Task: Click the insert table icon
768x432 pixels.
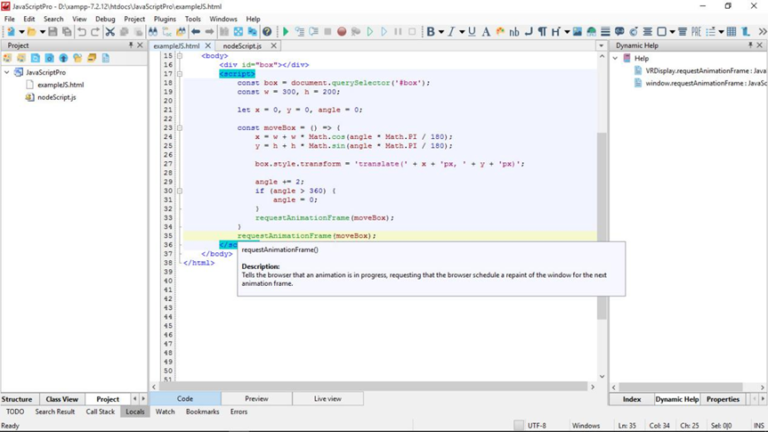Action: pos(731,32)
